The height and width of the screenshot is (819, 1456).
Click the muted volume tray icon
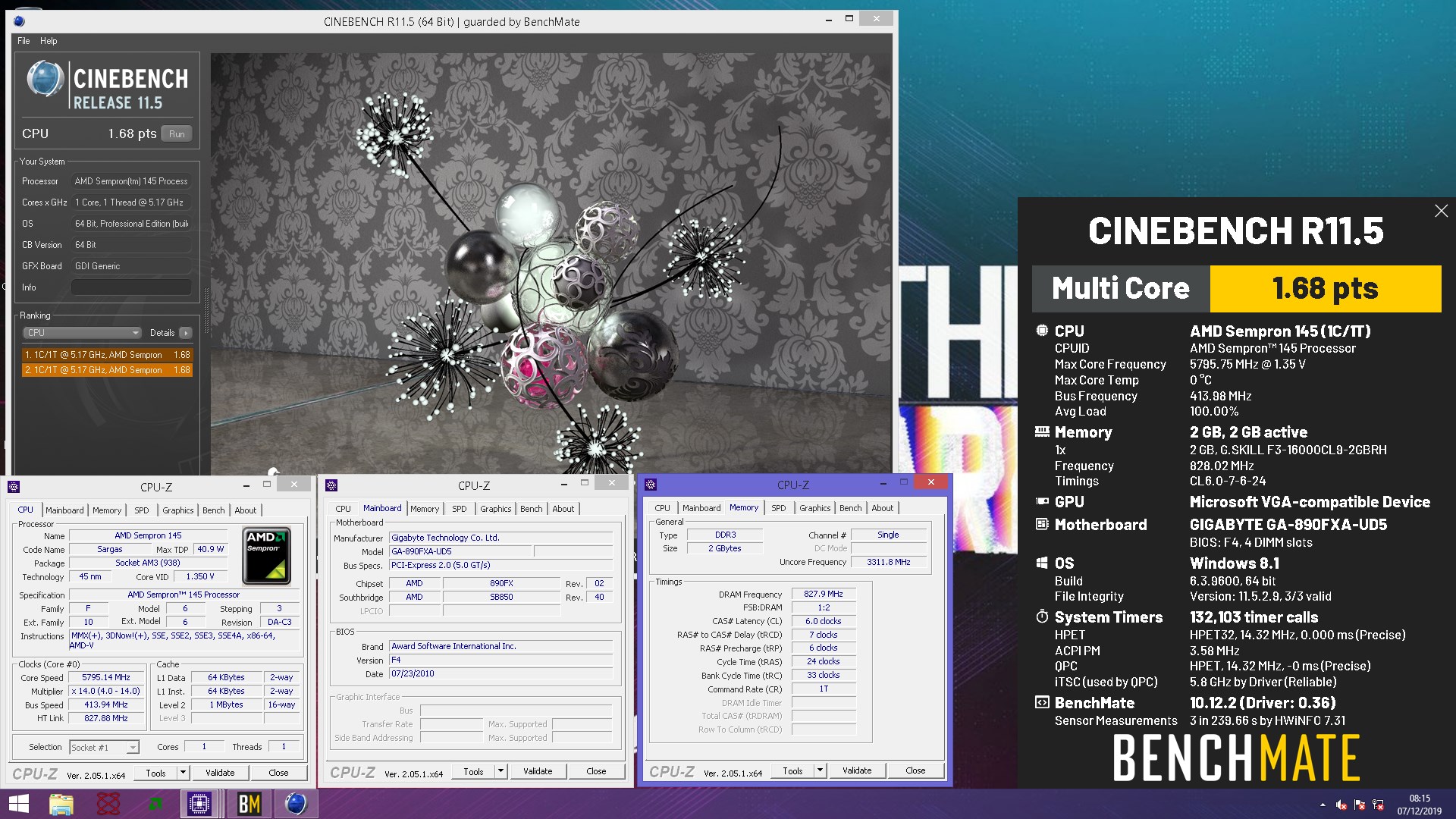coord(1341,805)
